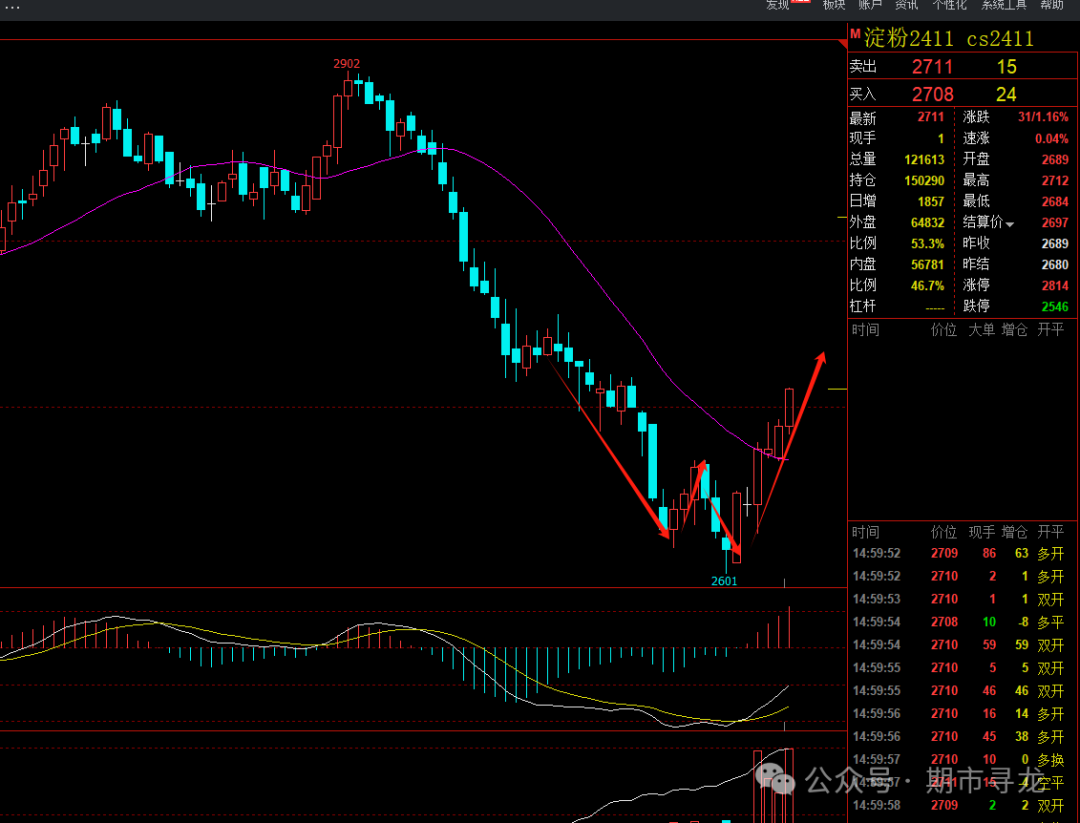The image size is (1080, 823).
Task: Click the 大单 column header
Action: 982,330
